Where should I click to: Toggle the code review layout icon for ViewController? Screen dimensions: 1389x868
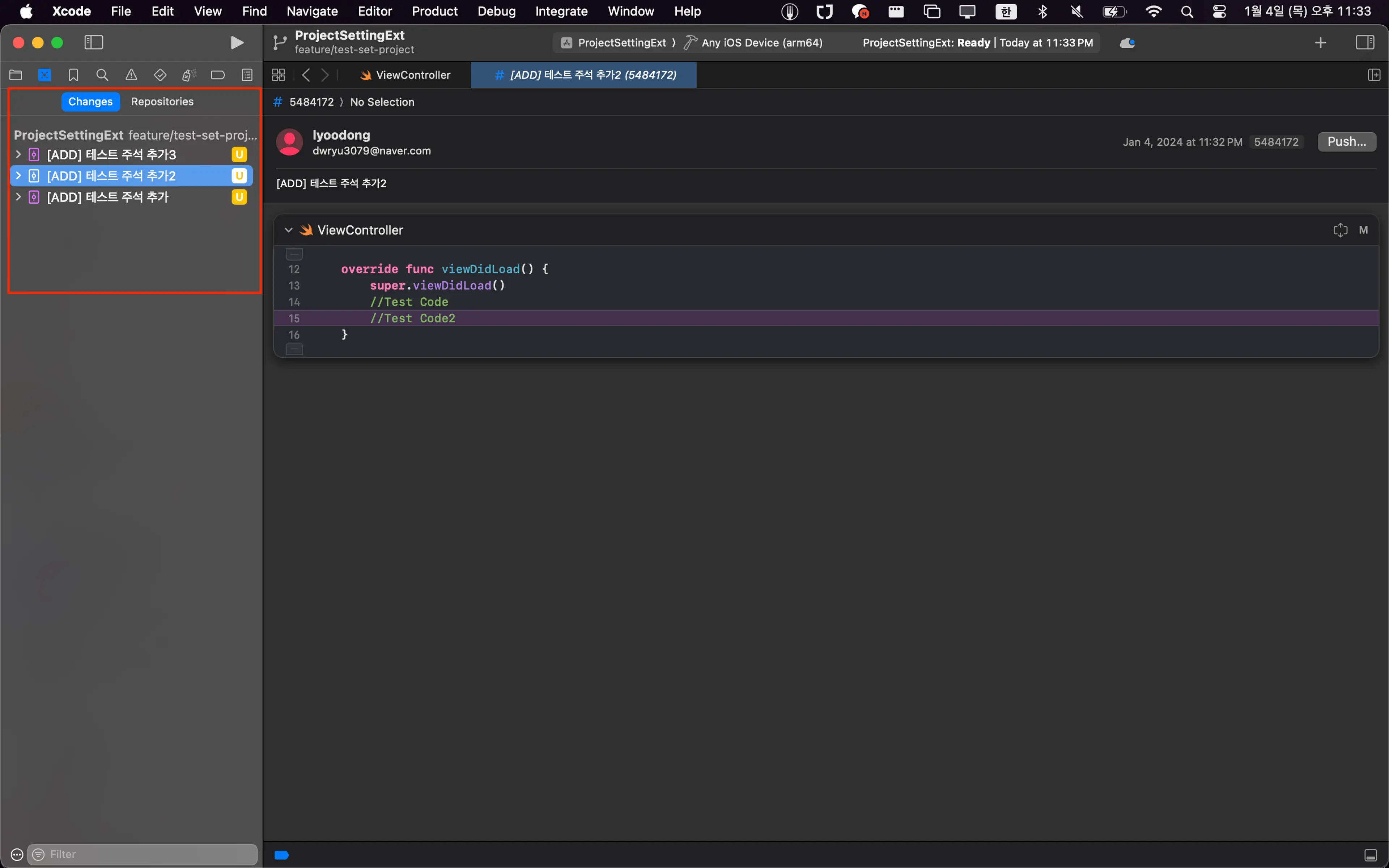[x=1340, y=230]
